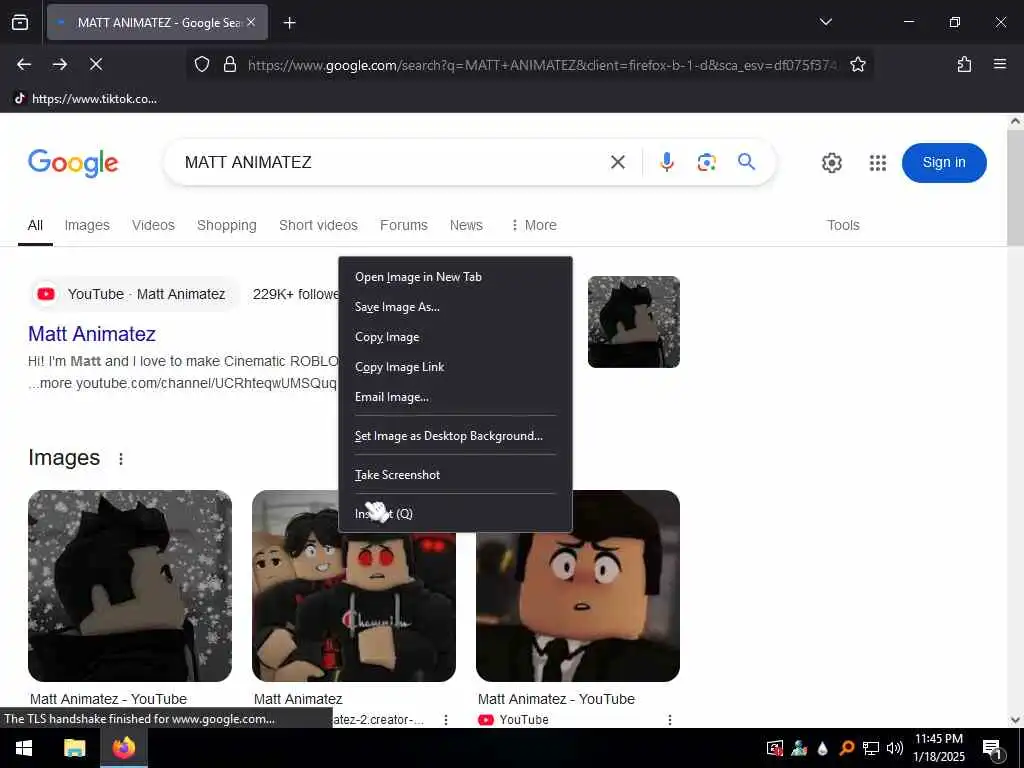Search by image with Lens icon
The height and width of the screenshot is (768, 1024).
pyautogui.click(x=707, y=162)
